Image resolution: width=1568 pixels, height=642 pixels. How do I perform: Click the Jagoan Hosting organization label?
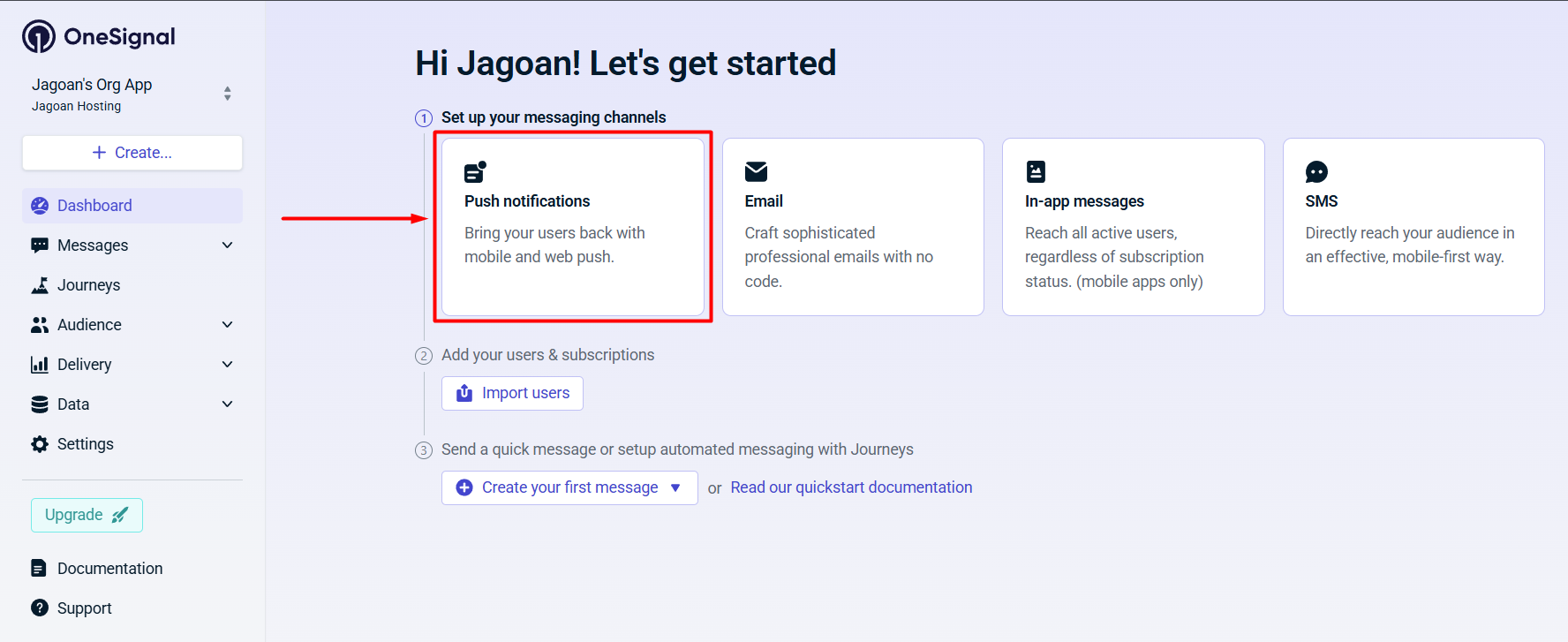click(77, 106)
